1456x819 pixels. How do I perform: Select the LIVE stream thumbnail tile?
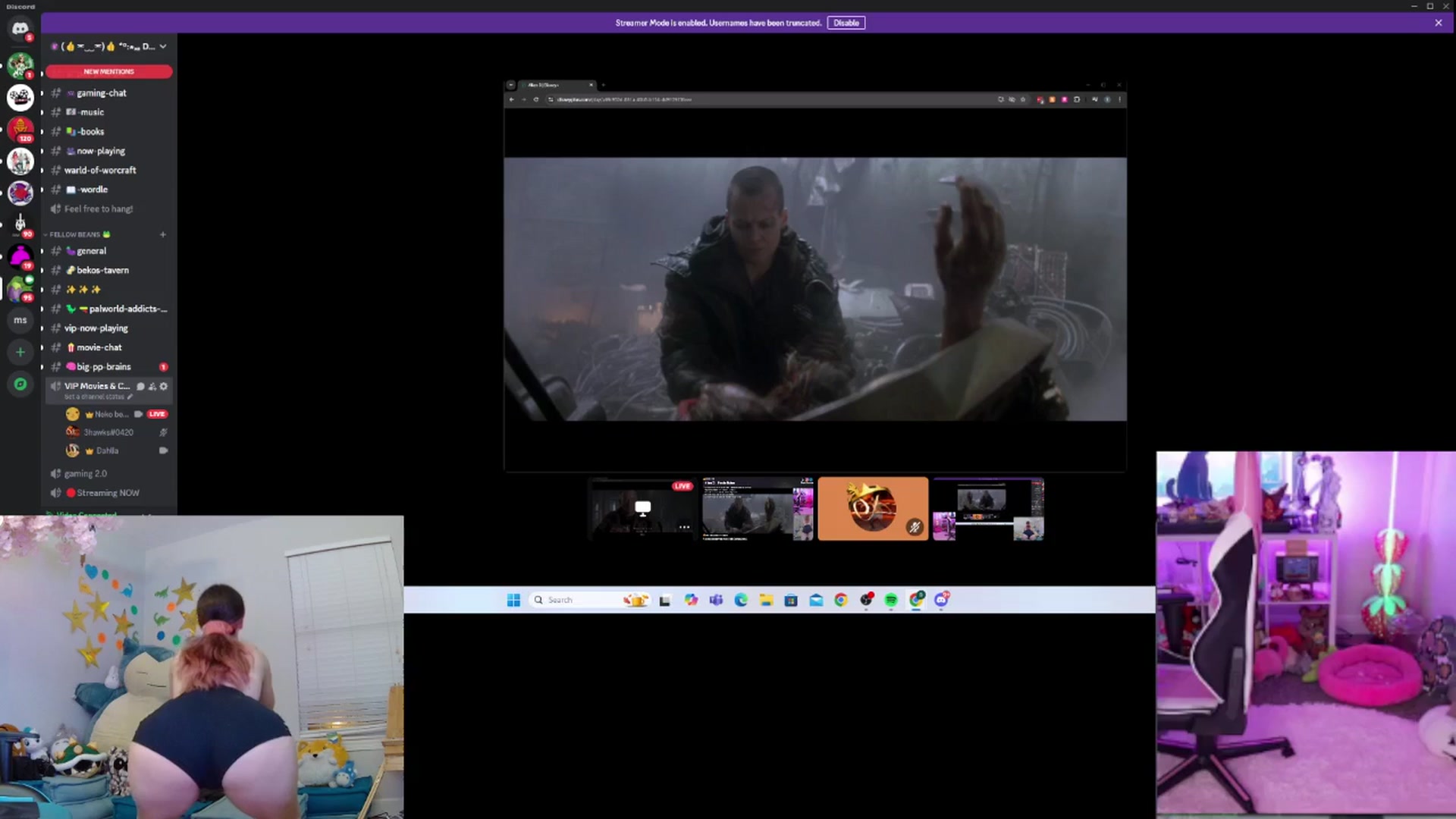click(x=642, y=509)
